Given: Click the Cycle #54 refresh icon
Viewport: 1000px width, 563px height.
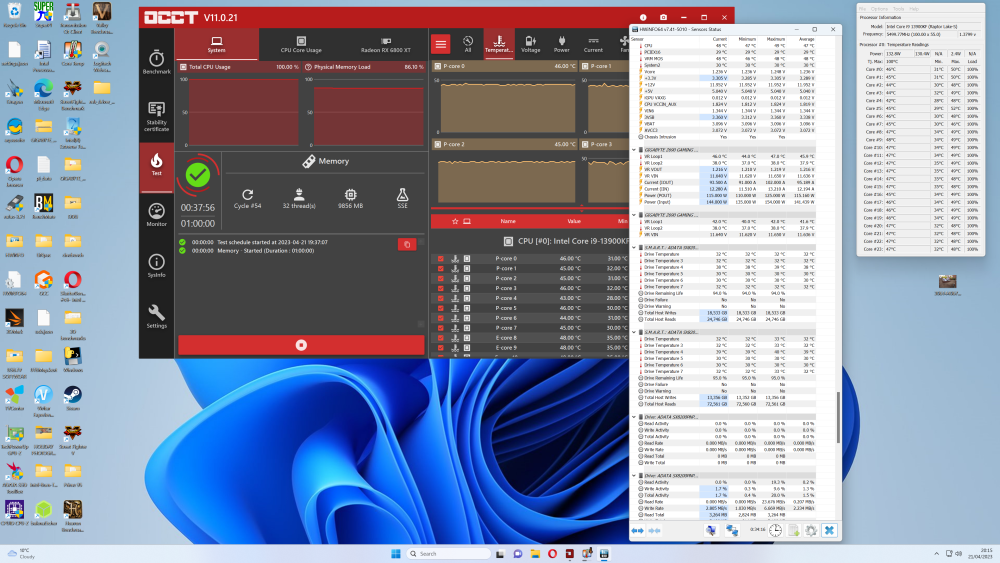Looking at the screenshot, I should coord(247,194).
